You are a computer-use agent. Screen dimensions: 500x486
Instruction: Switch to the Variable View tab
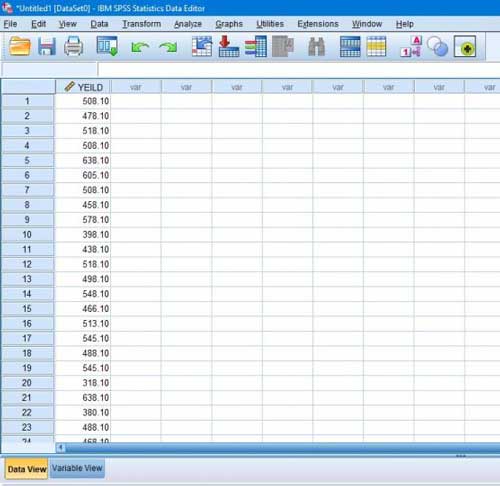77,468
